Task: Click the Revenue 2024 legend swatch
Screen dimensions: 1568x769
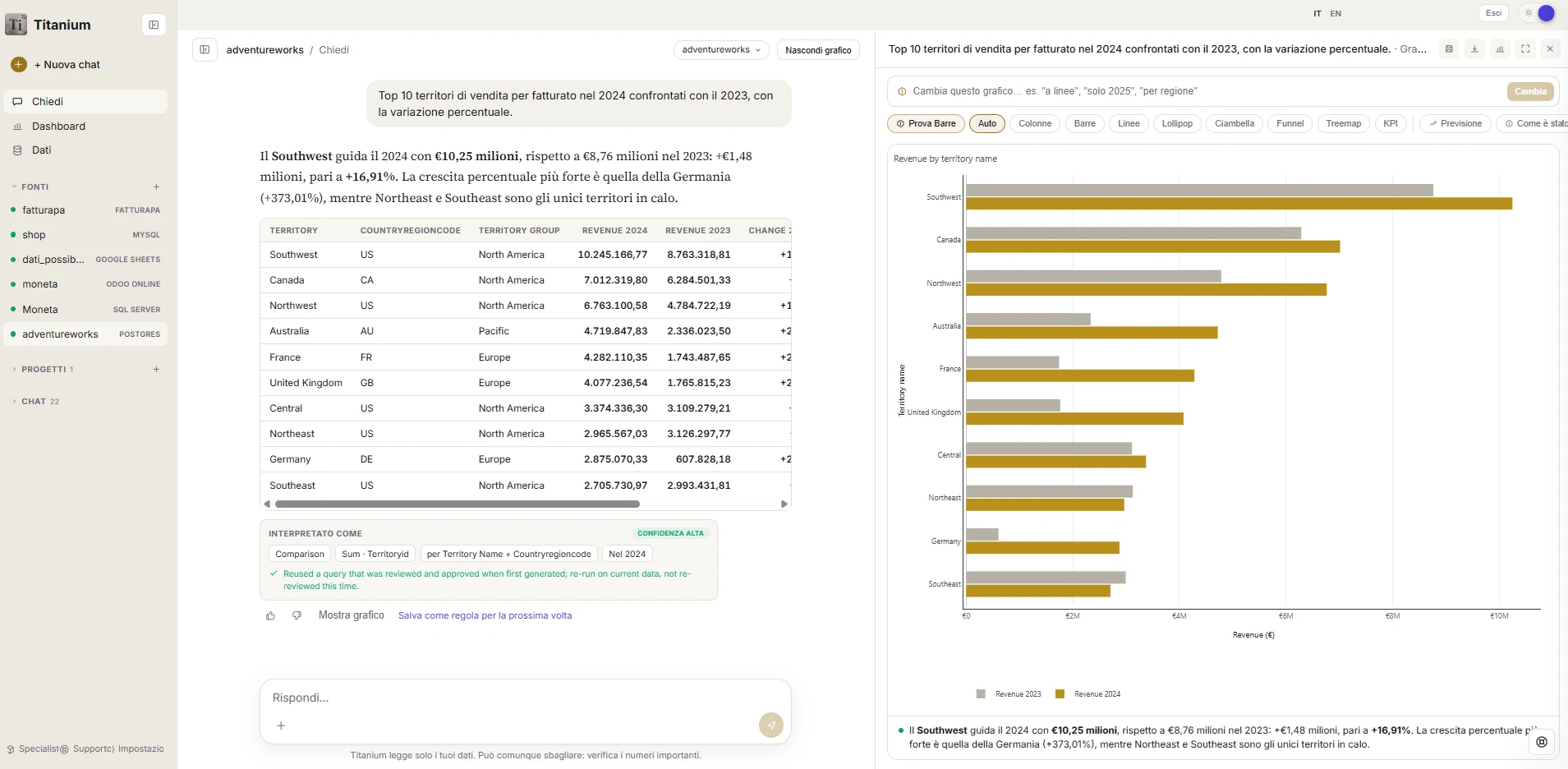Action: (1060, 694)
